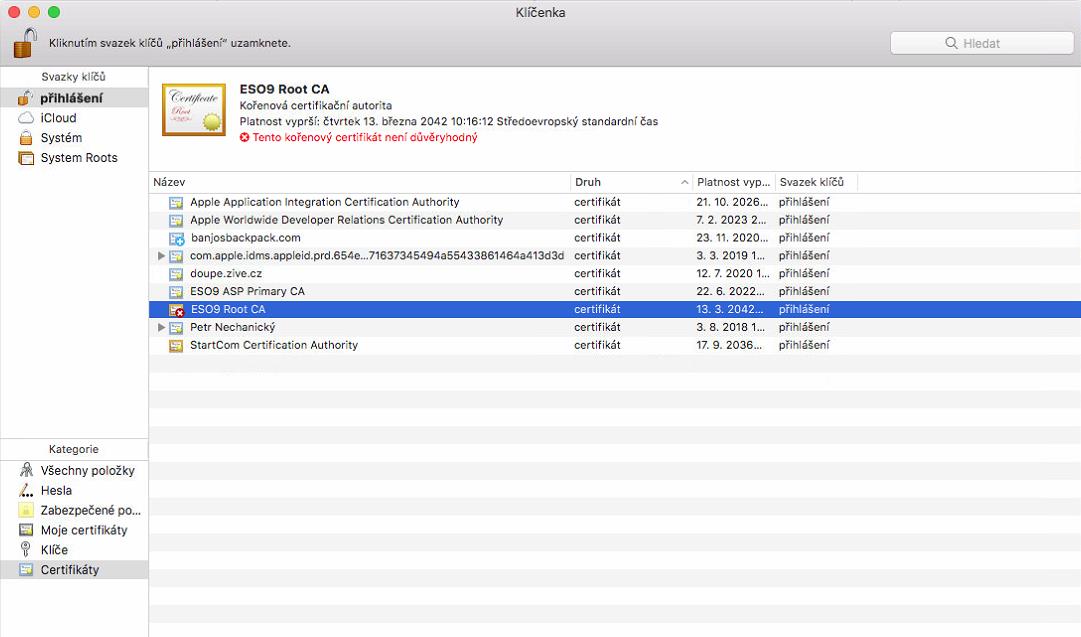1081x637 pixels.
Task: Select the System Roots keychain
Action: coord(74,158)
